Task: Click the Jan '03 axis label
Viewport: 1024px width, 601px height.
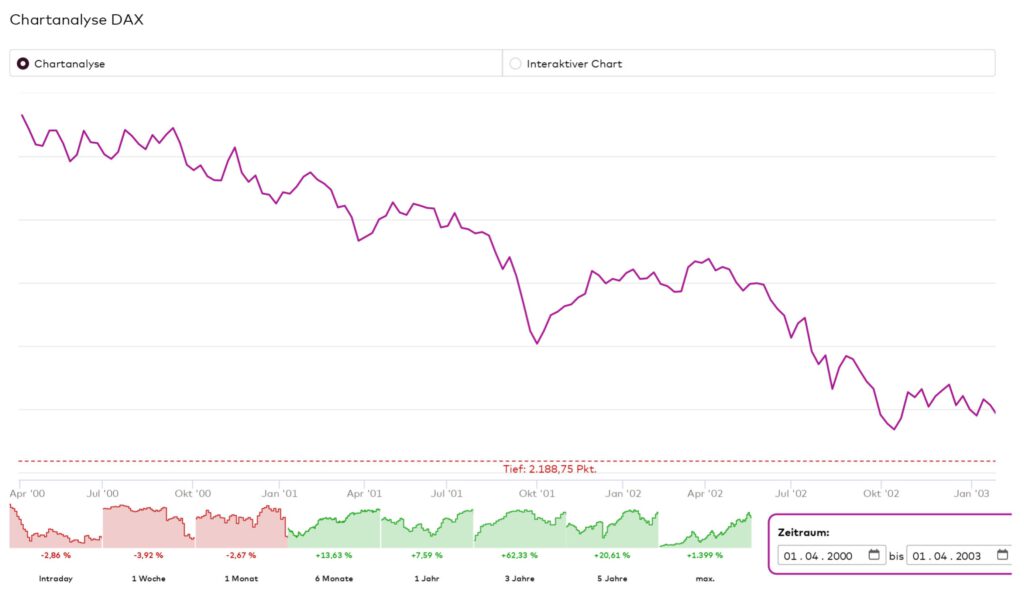Action: 971,493
